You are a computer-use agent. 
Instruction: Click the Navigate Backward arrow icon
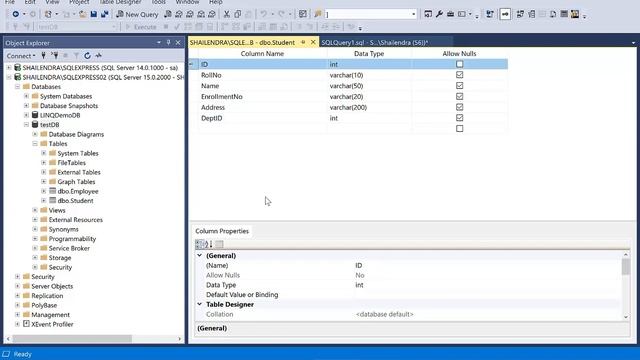16,14
